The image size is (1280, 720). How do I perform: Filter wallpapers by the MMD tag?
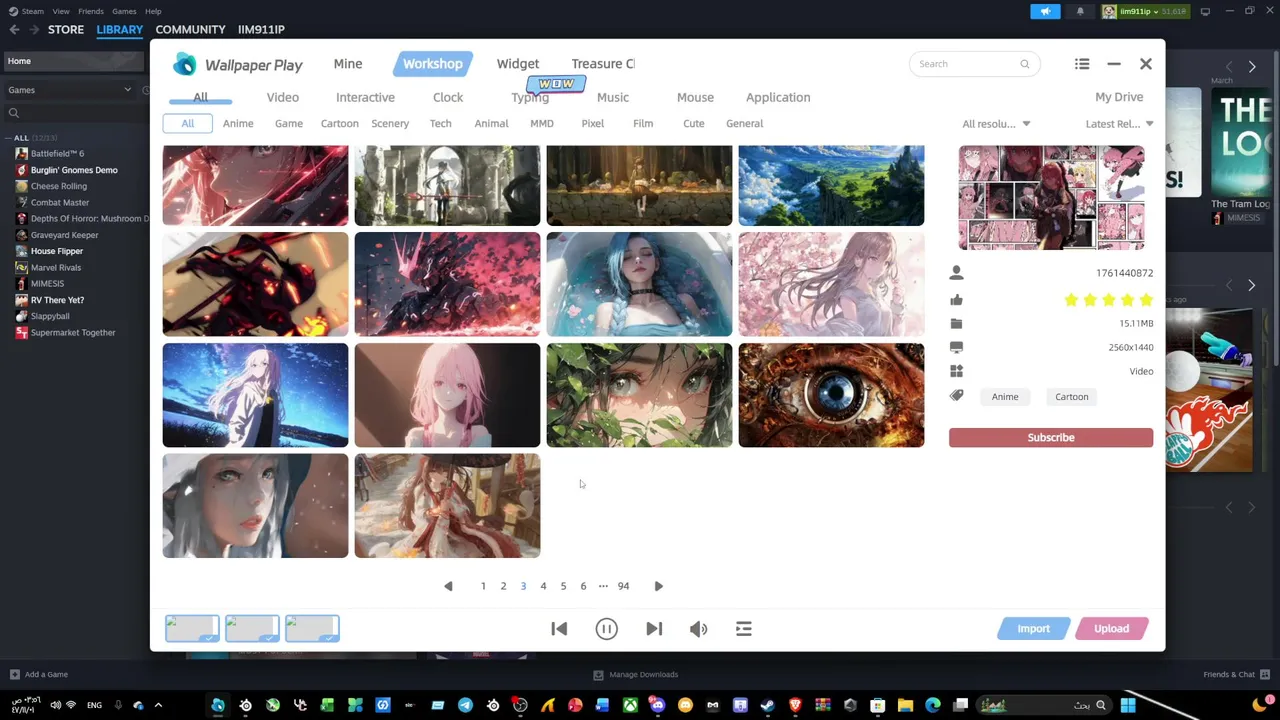pyautogui.click(x=542, y=123)
